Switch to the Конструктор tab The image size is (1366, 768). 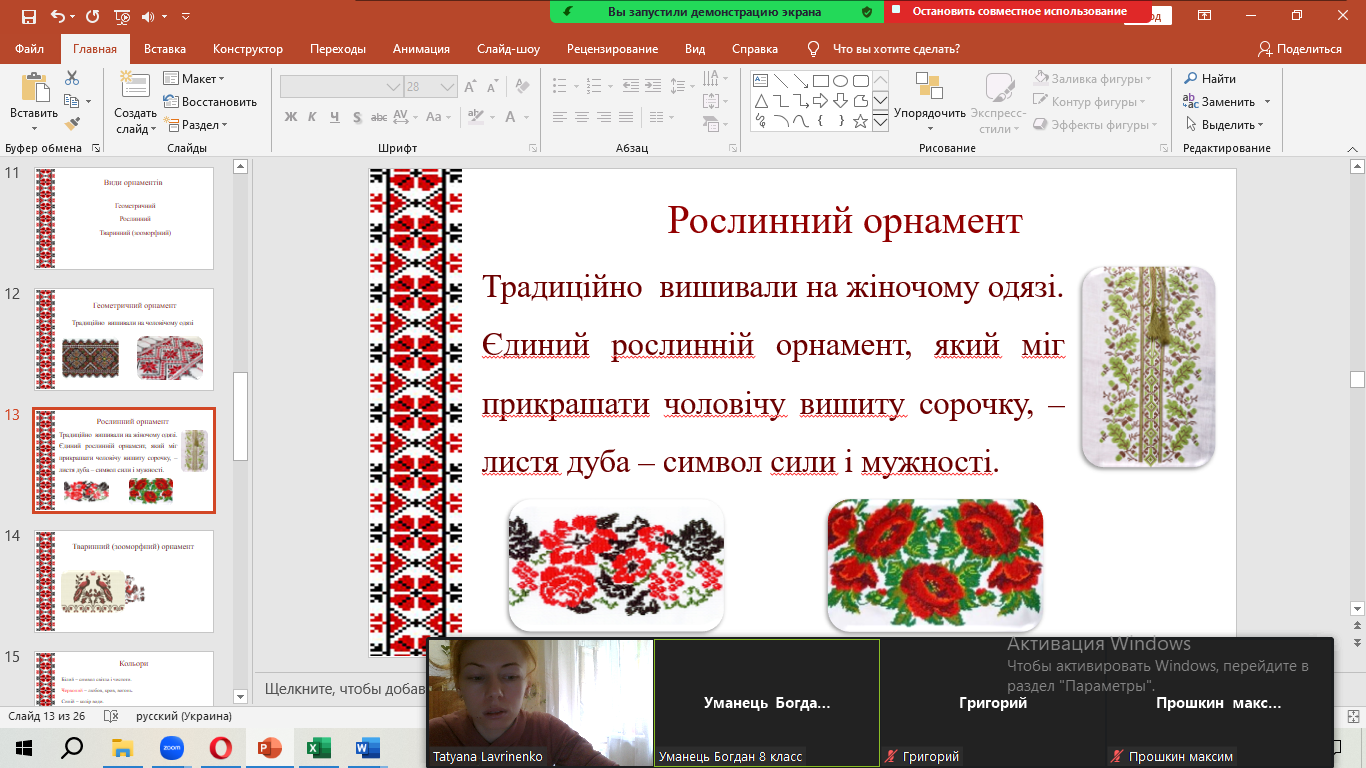coord(248,49)
